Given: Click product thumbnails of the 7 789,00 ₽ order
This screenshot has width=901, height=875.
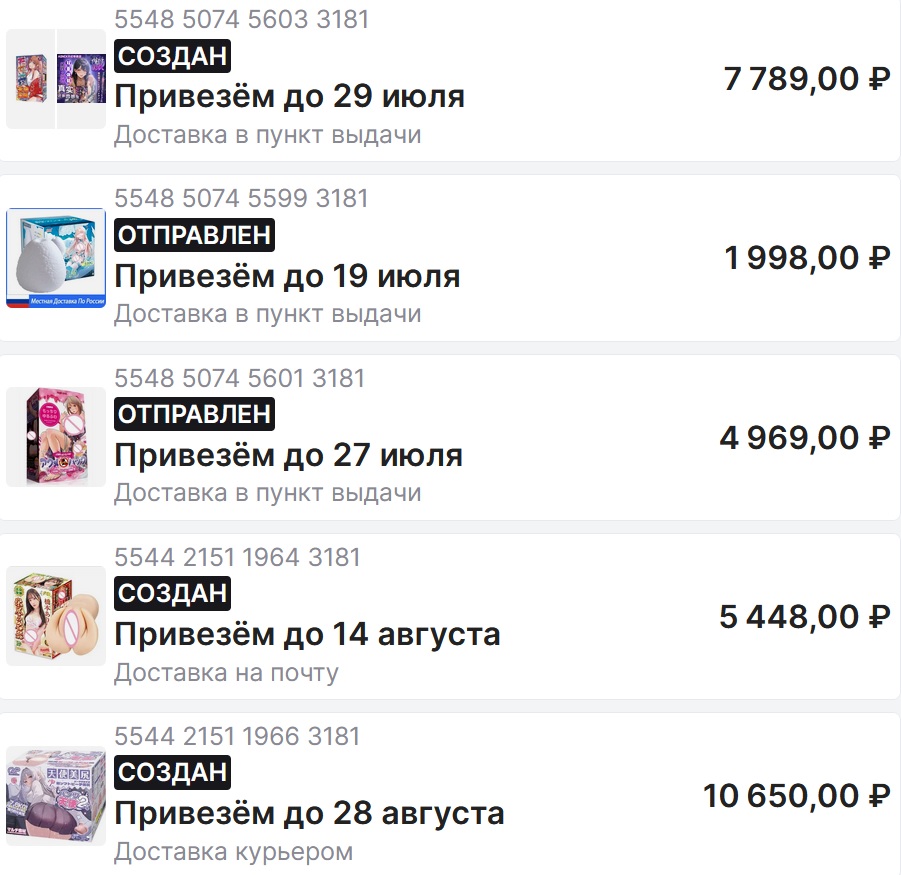Looking at the screenshot, I should click(x=56, y=79).
